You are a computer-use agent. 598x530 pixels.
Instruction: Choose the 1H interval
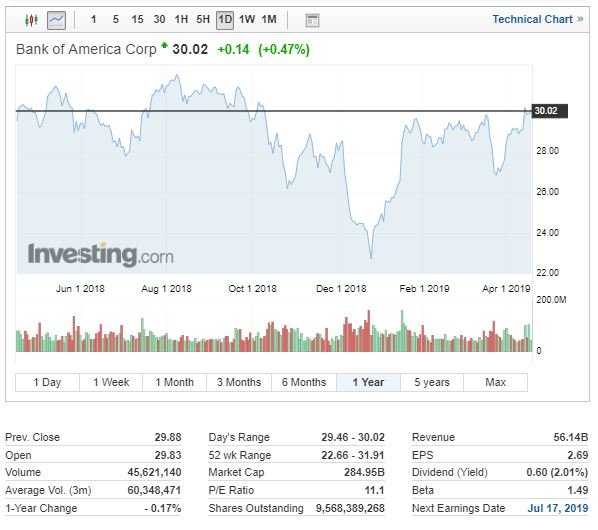pos(181,19)
